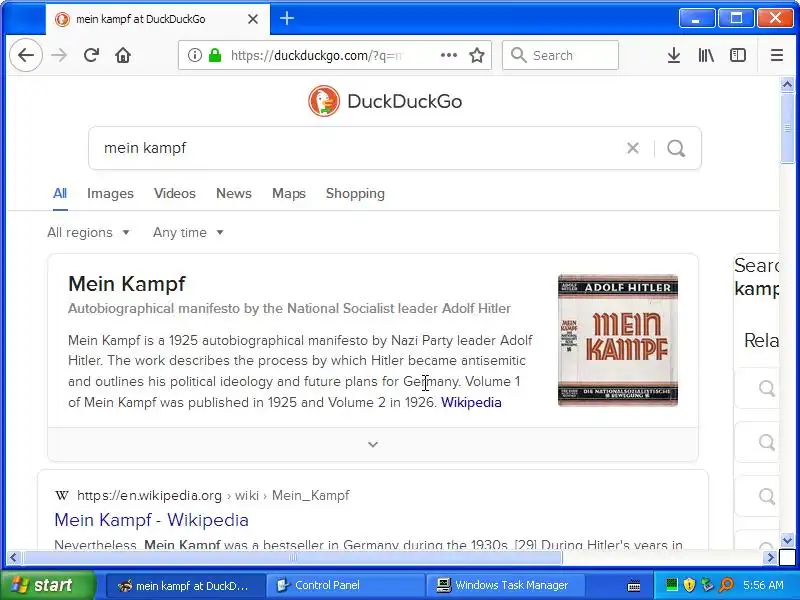800x600 pixels.
Task: Click the green monitor tray icon
Action: coord(672,585)
